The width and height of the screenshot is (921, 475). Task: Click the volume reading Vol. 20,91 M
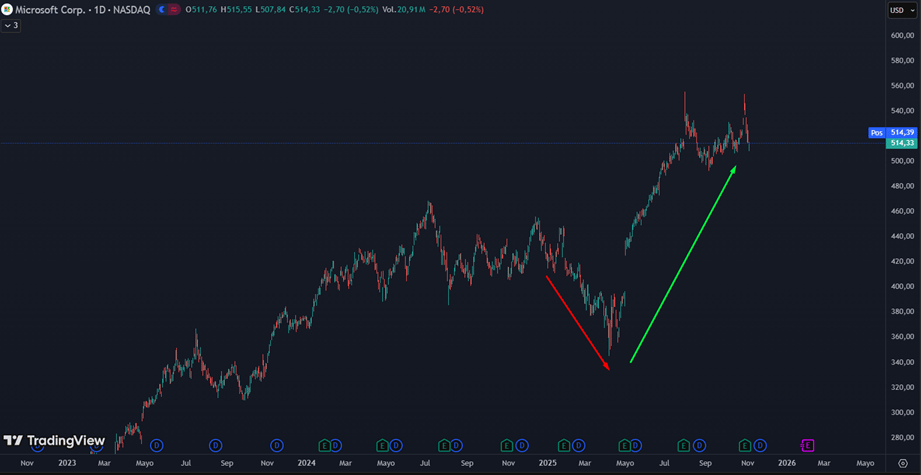point(405,10)
